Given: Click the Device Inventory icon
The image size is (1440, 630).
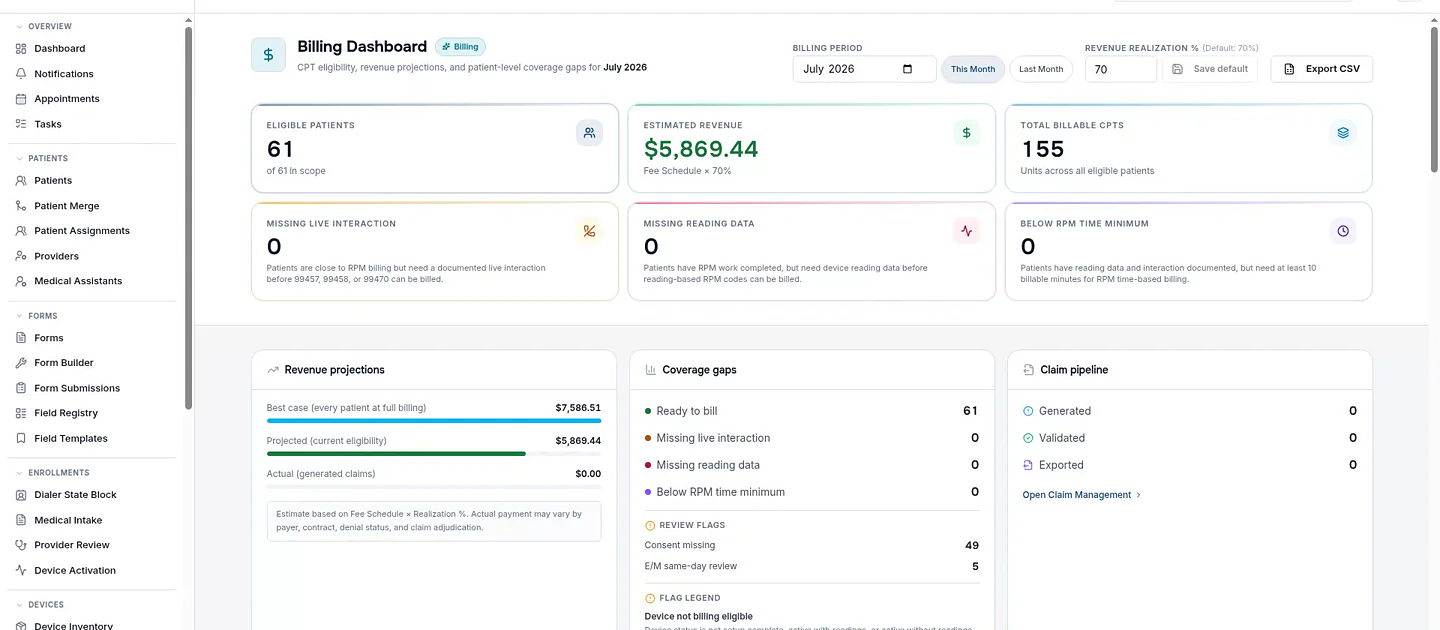Looking at the screenshot, I should 21,625.
